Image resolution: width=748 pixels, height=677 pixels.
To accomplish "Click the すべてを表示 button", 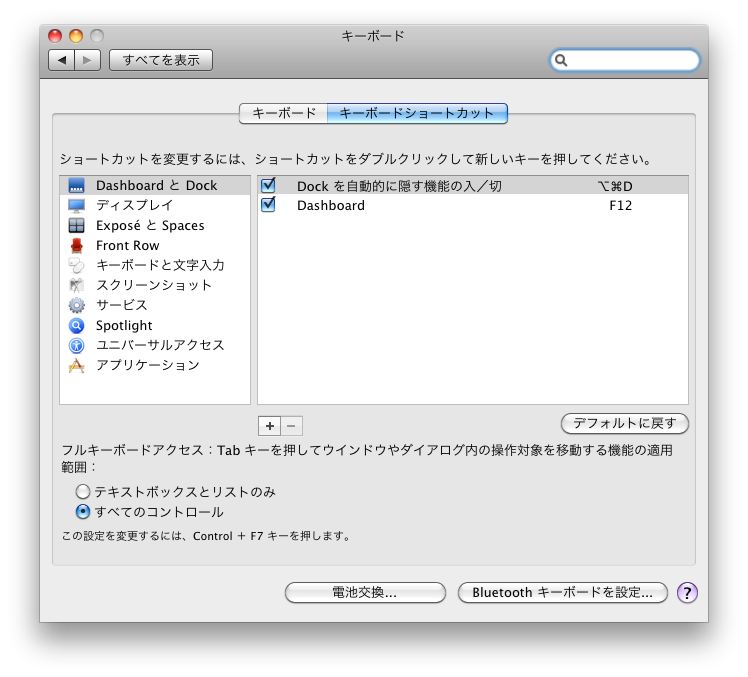I will pyautogui.click(x=161, y=60).
